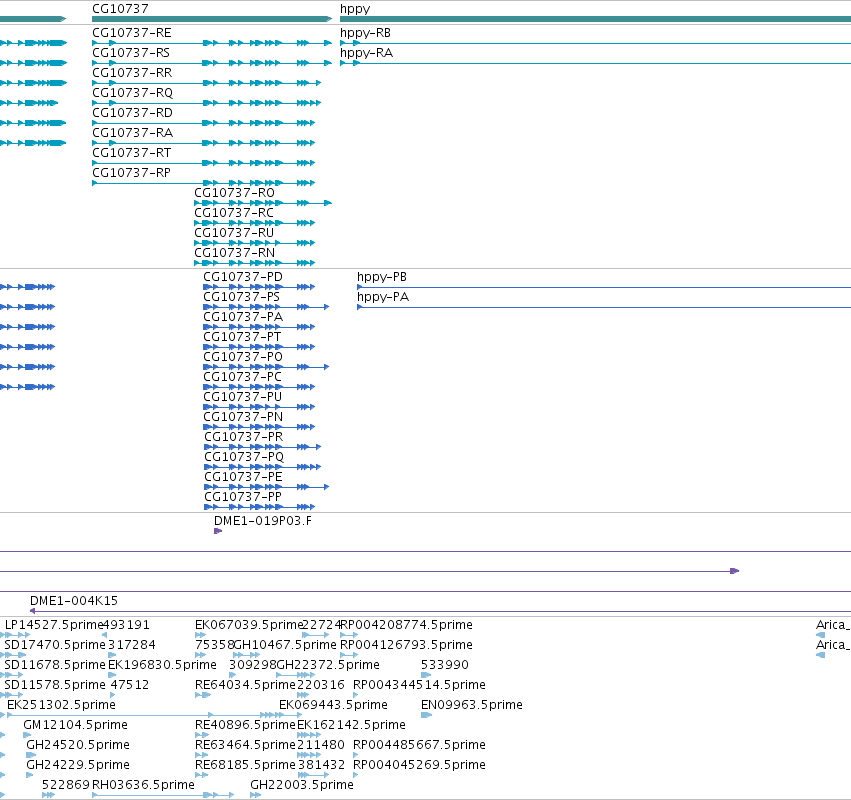Click the hppy-PA protein label
Viewport: 851px width, 800px height.
383,297
